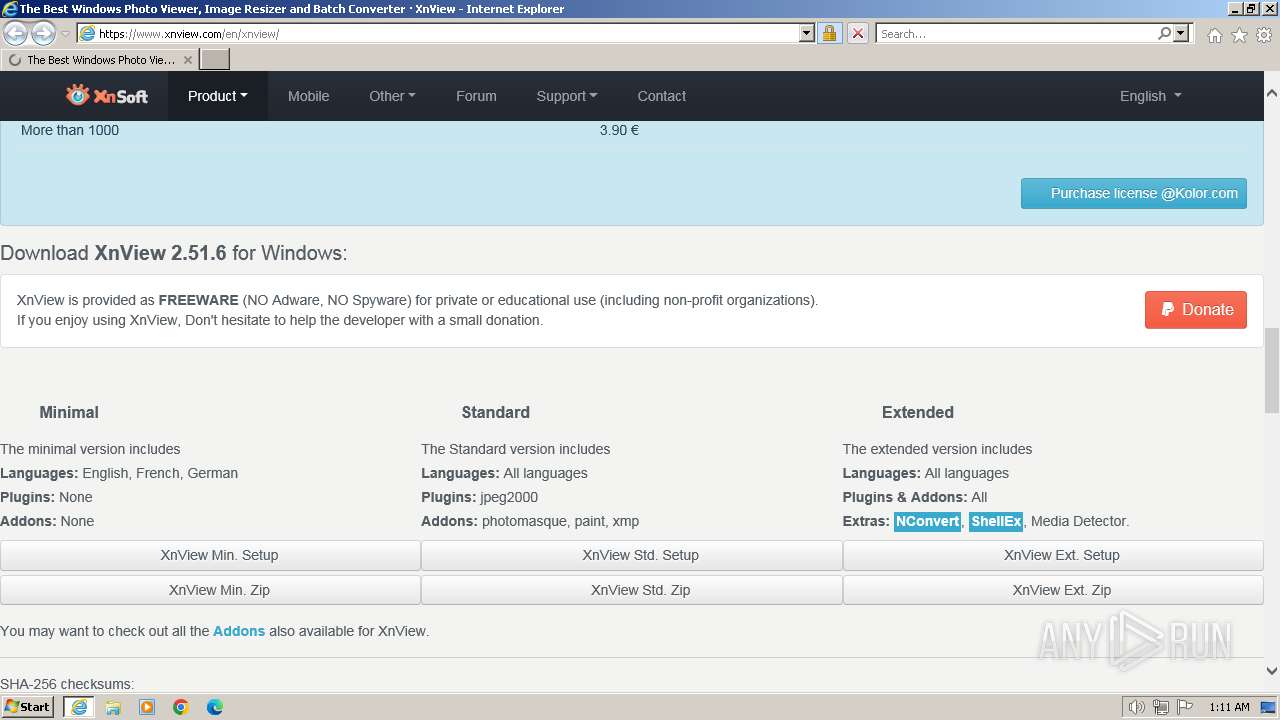Open the recent pages dropdown arrow
The height and width of the screenshot is (720, 1280).
click(65, 34)
